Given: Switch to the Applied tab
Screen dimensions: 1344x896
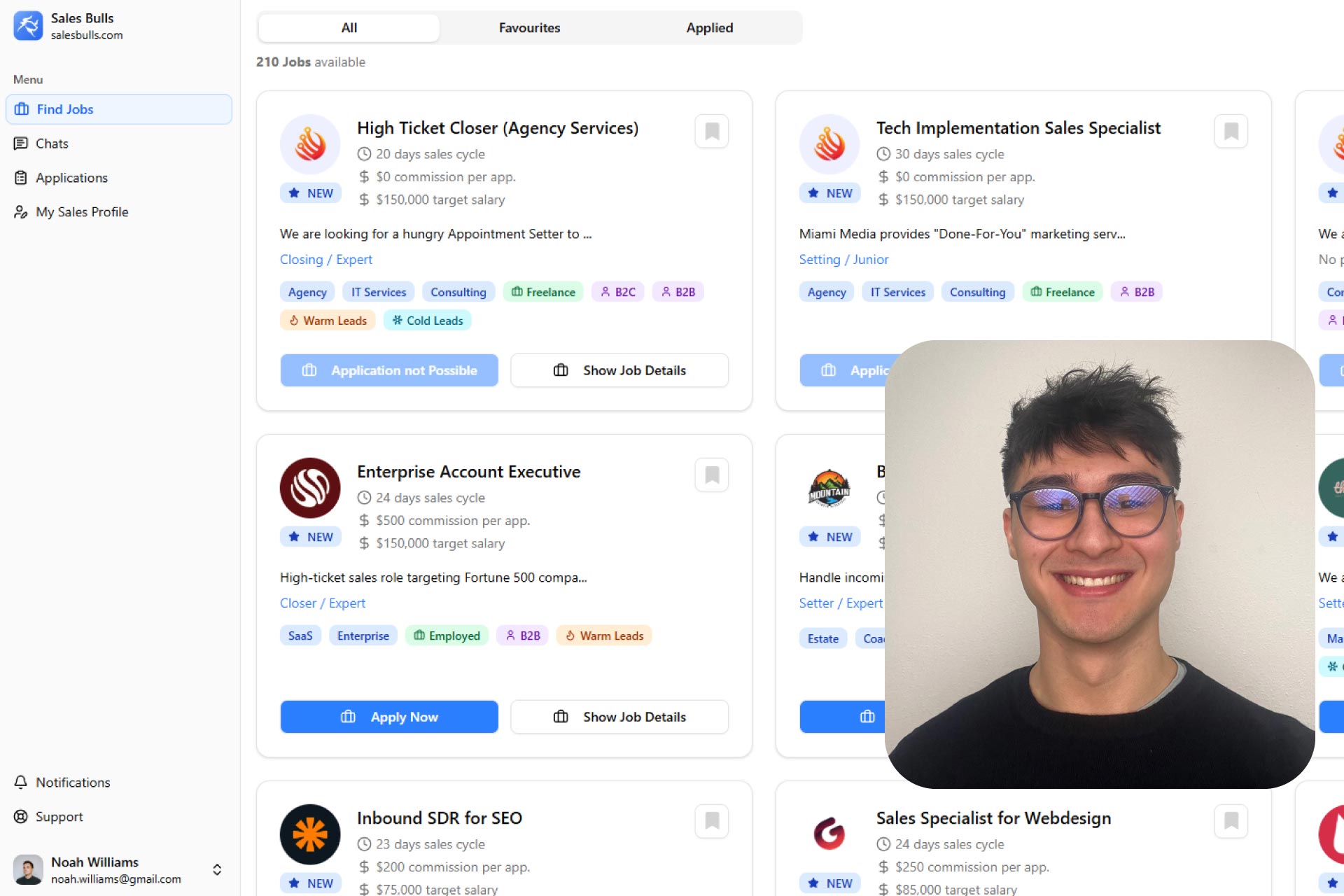Looking at the screenshot, I should [x=710, y=28].
